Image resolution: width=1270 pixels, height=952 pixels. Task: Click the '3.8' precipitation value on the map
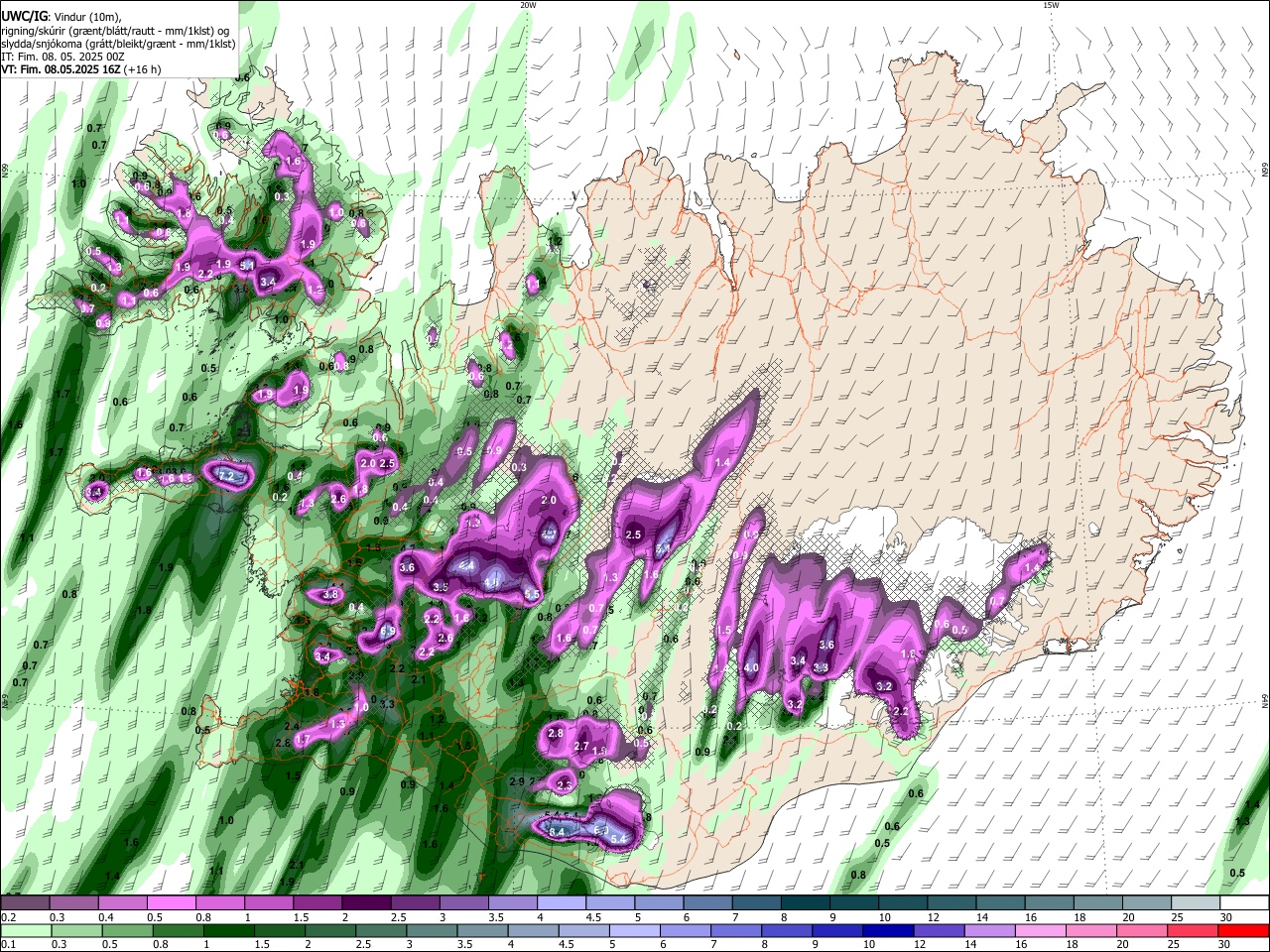pyautogui.click(x=330, y=594)
